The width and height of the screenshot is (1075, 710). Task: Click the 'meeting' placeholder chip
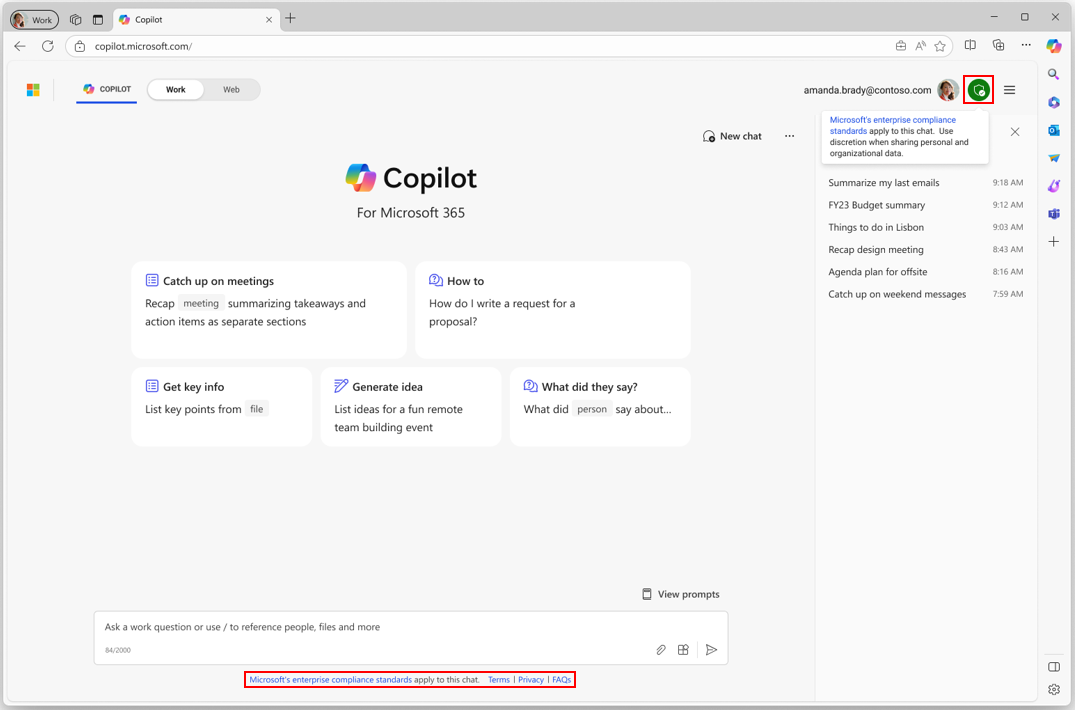click(x=201, y=303)
